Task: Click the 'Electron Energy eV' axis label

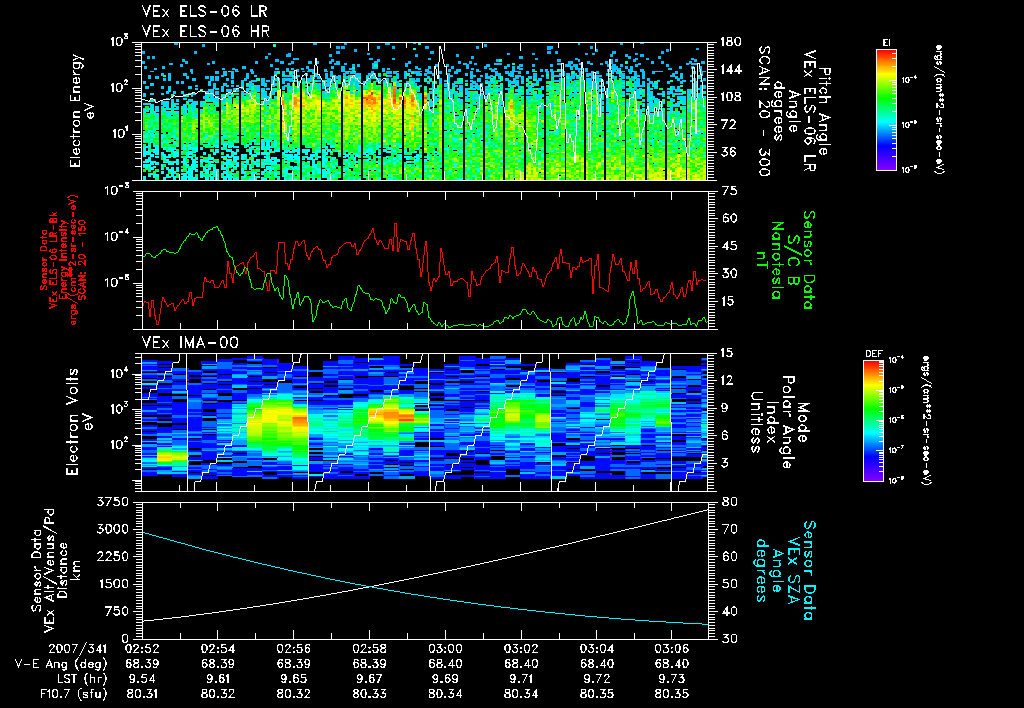Action: 84,110
